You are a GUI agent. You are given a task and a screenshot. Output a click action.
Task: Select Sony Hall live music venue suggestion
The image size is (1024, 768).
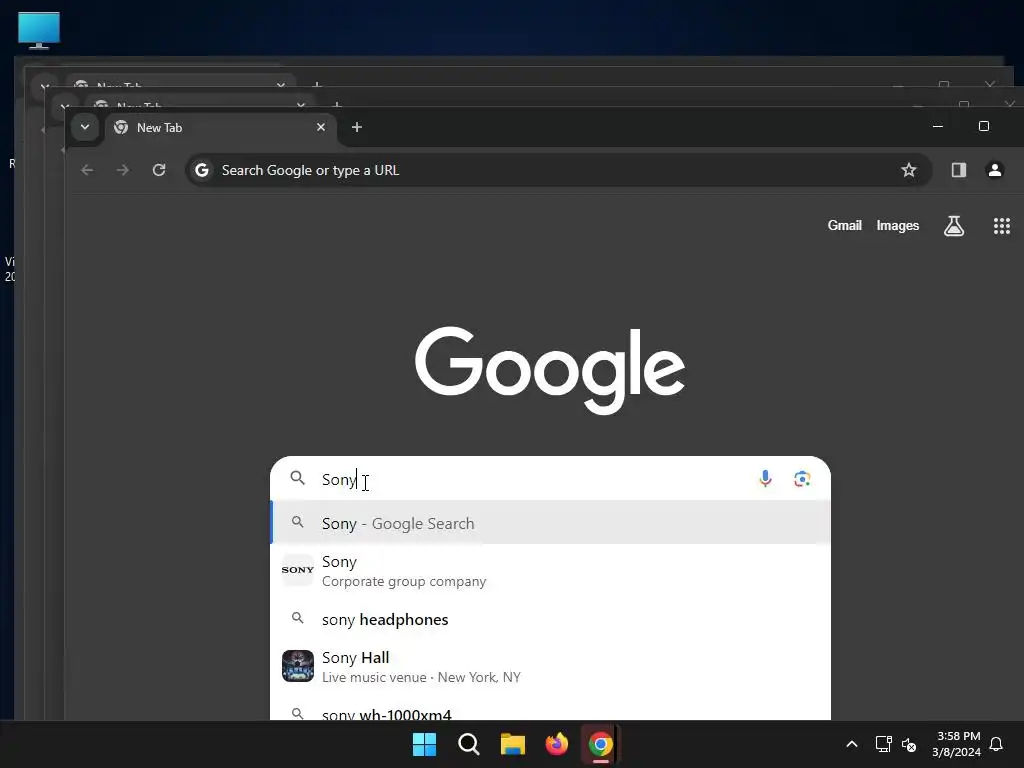coord(551,667)
